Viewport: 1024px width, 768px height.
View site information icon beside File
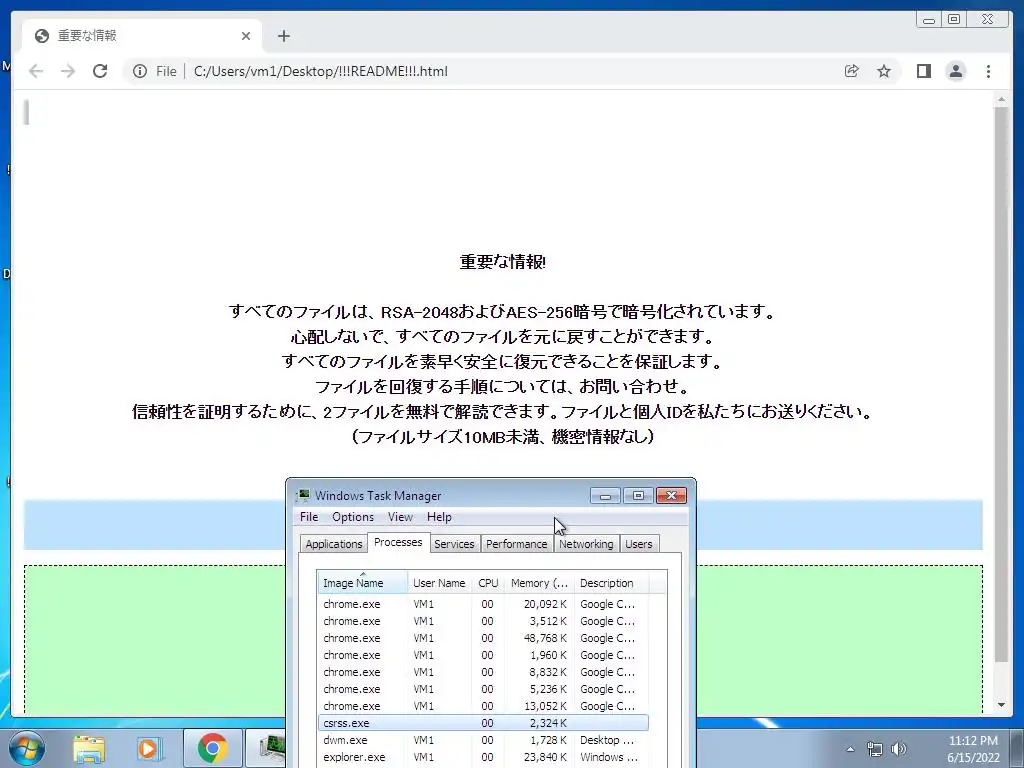[x=140, y=71]
